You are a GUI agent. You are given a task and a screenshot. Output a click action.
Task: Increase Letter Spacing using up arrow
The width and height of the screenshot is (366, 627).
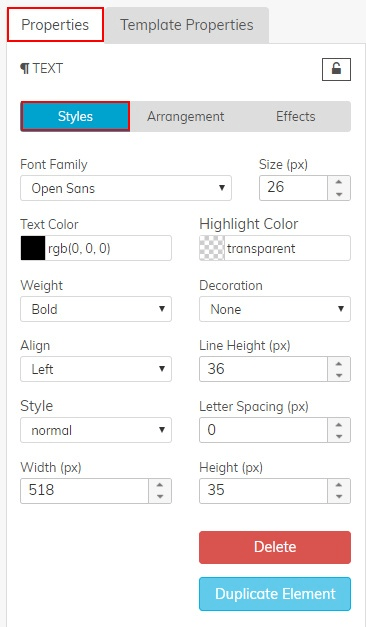[339, 424]
